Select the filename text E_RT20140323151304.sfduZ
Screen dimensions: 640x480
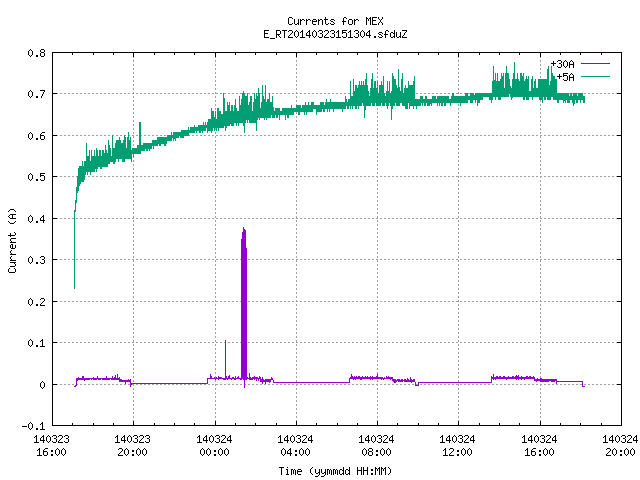[x=335, y=34]
